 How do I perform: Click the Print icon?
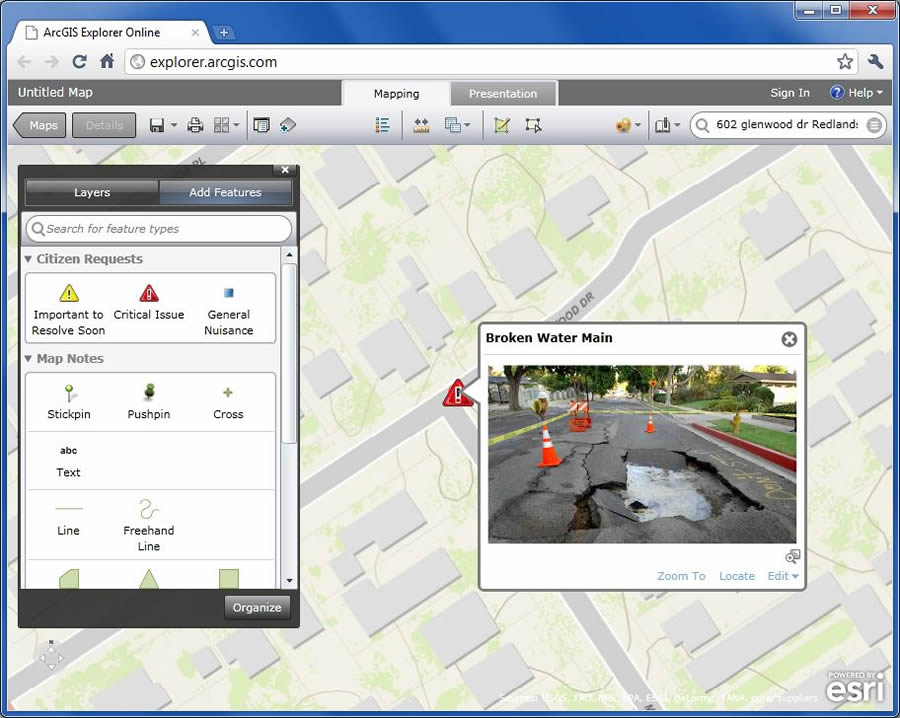(195, 125)
